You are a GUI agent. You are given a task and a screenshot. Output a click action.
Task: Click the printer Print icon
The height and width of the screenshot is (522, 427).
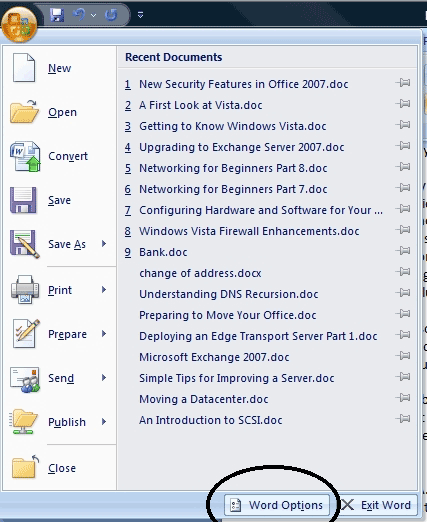25,290
